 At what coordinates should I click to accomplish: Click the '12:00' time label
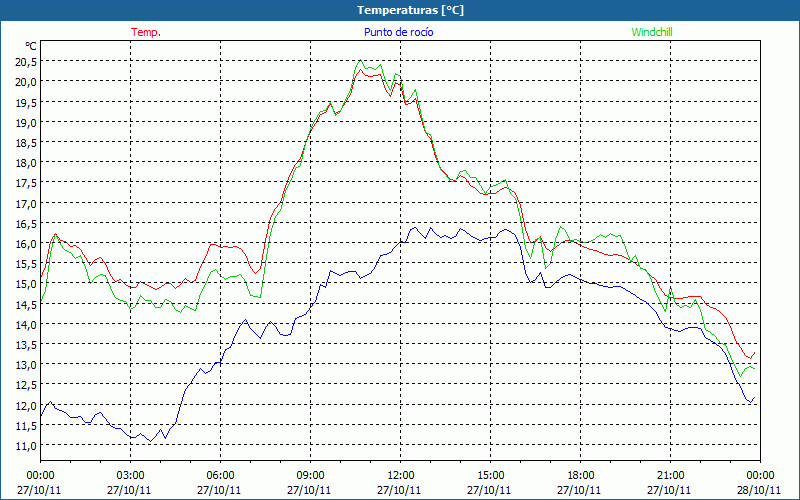click(401, 475)
